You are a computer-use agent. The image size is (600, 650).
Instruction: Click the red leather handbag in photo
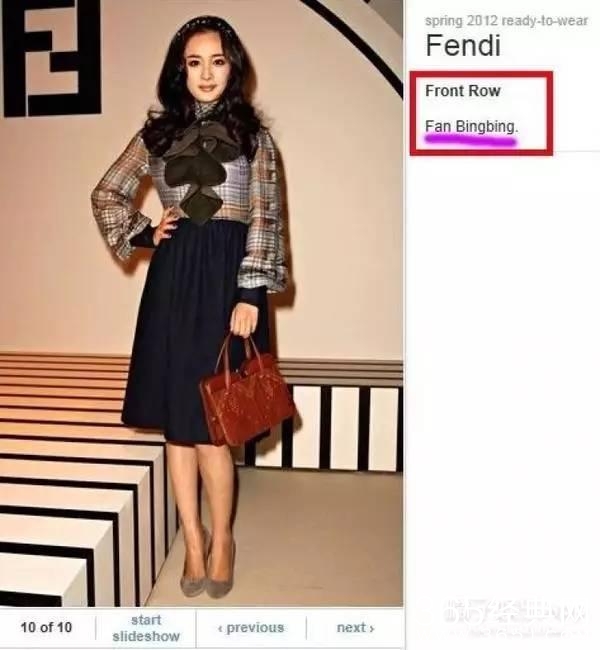pyautogui.click(x=247, y=394)
